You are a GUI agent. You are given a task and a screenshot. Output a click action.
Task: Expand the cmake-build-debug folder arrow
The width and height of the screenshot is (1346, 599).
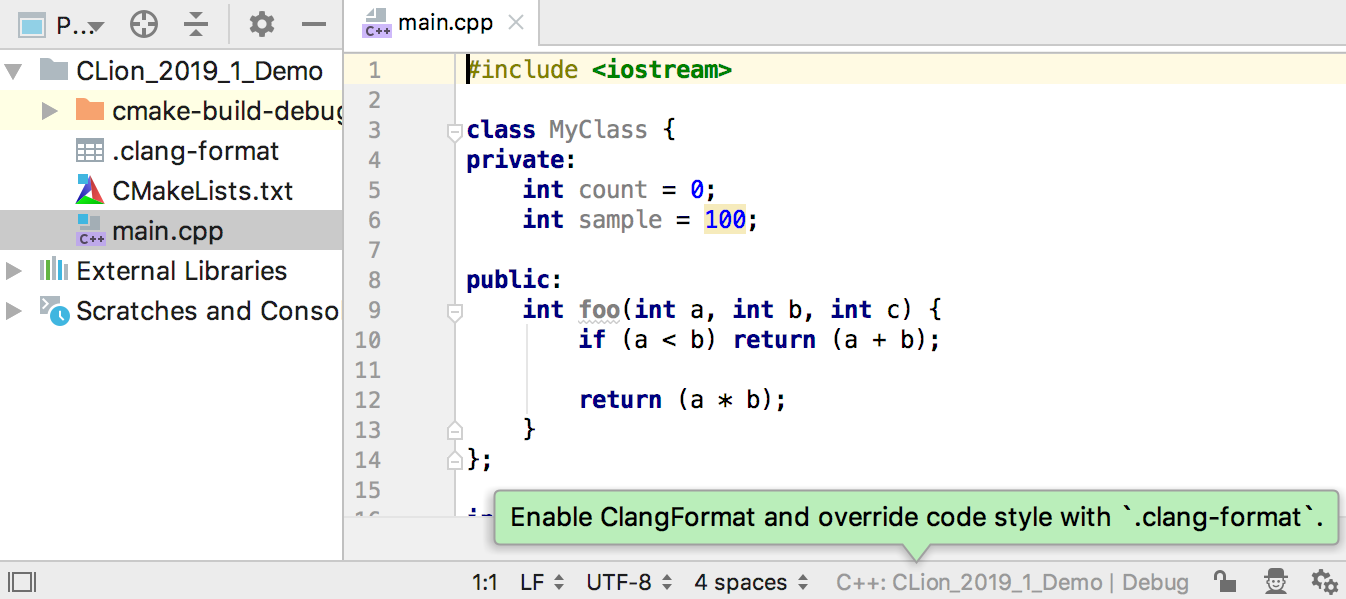tap(50, 111)
